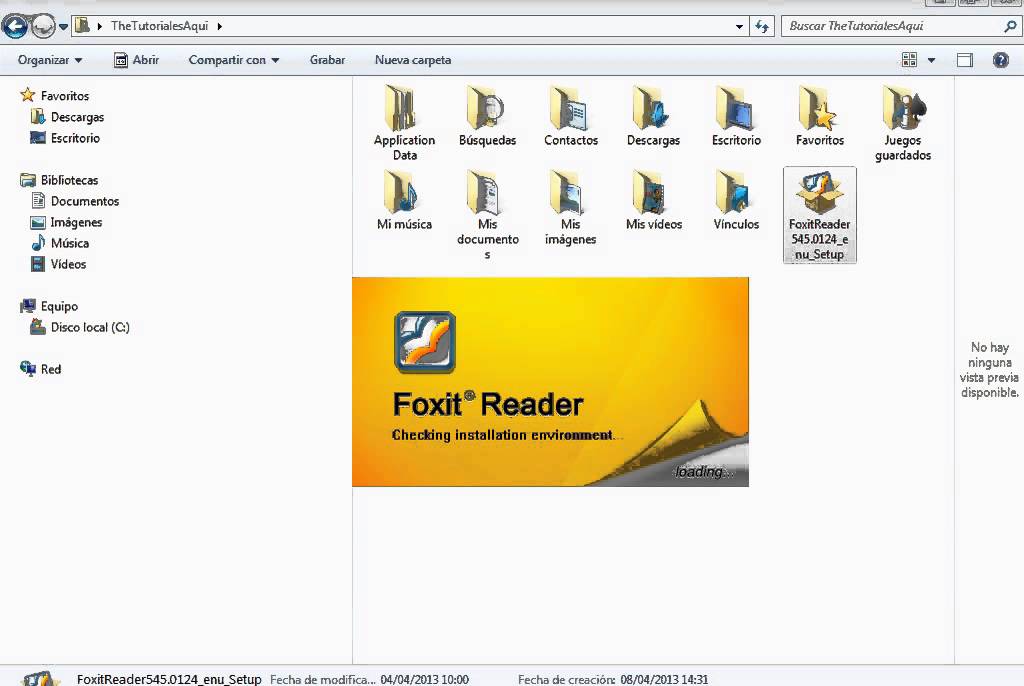Viewport: 1024px width, 686px height.
Task: Toggle the preview pane button
Action: click(965, 60)
